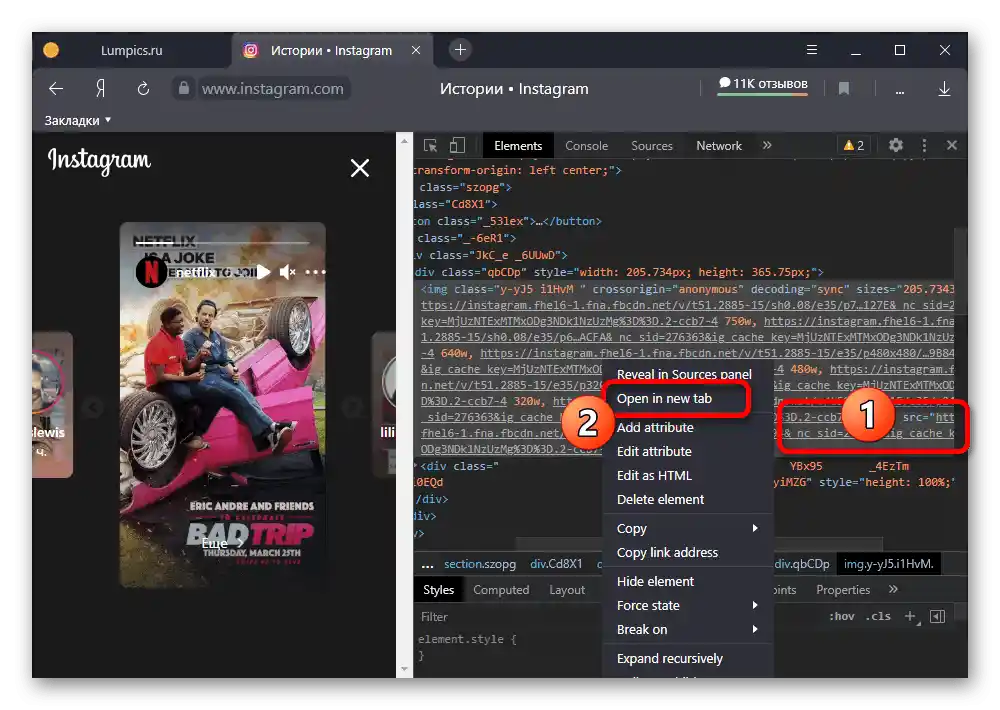
Task: Open the address bar three-dots menu
Action: coord(900,92)
